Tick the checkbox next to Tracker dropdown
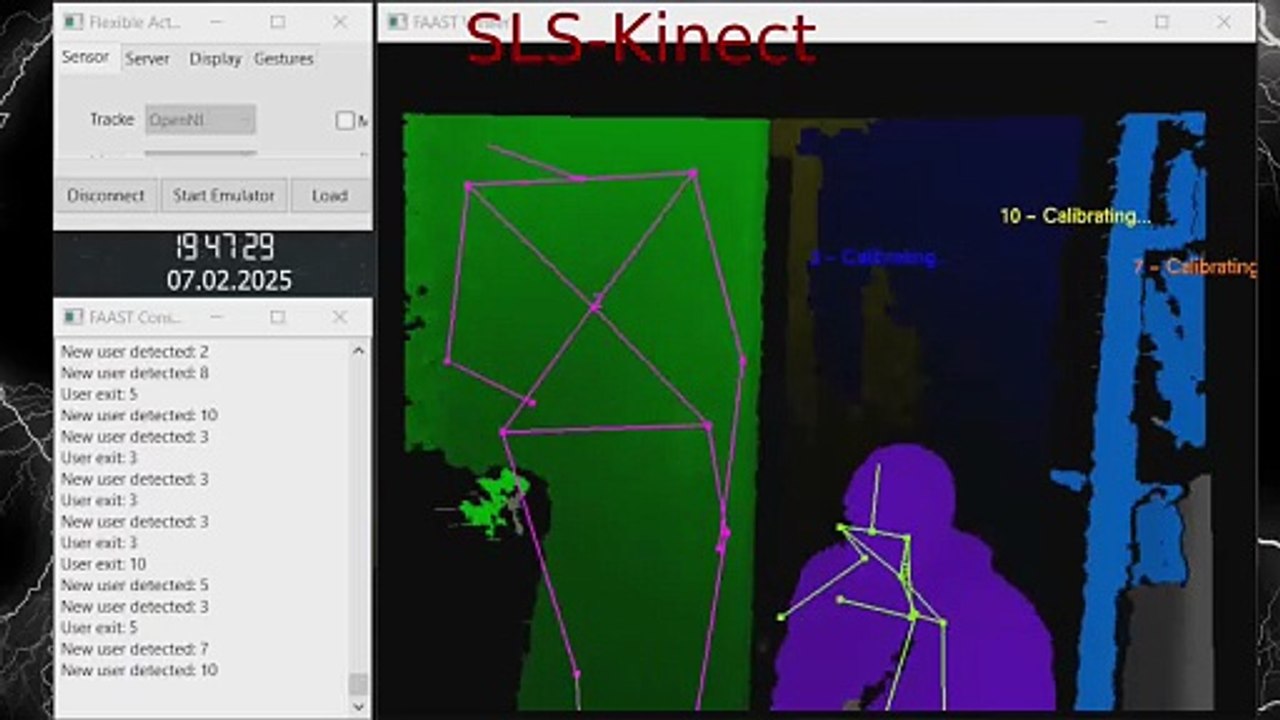 point(345,120)
